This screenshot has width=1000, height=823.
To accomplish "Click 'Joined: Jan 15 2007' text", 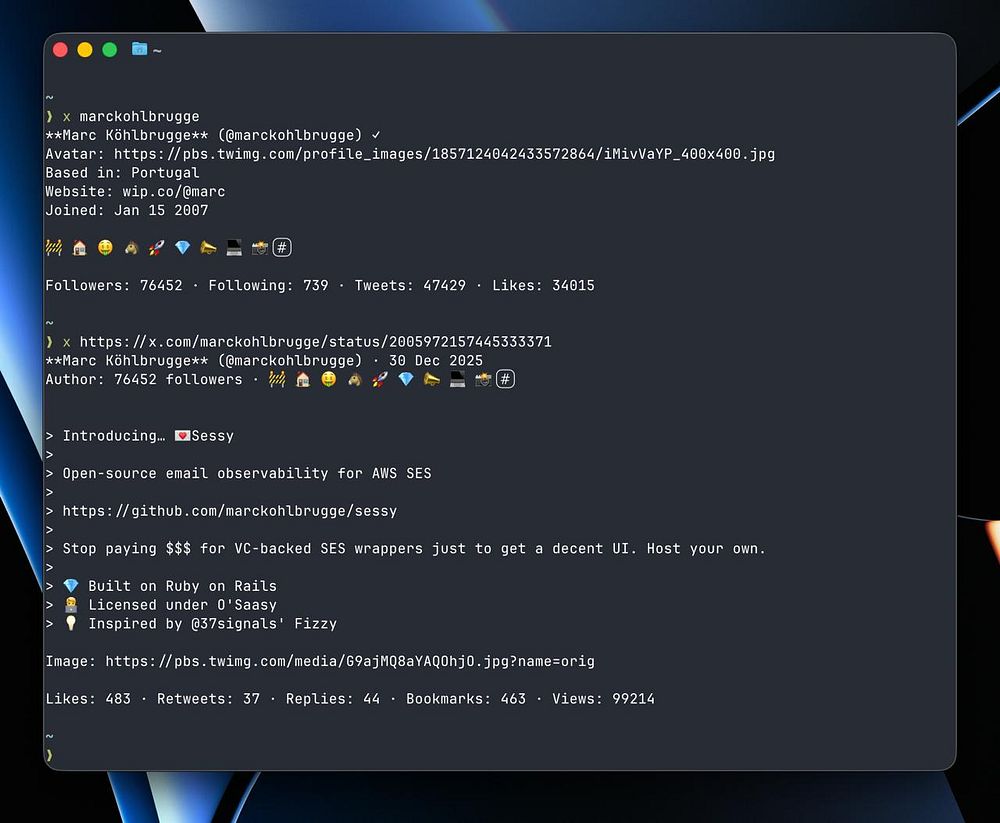I will (127, 210).
